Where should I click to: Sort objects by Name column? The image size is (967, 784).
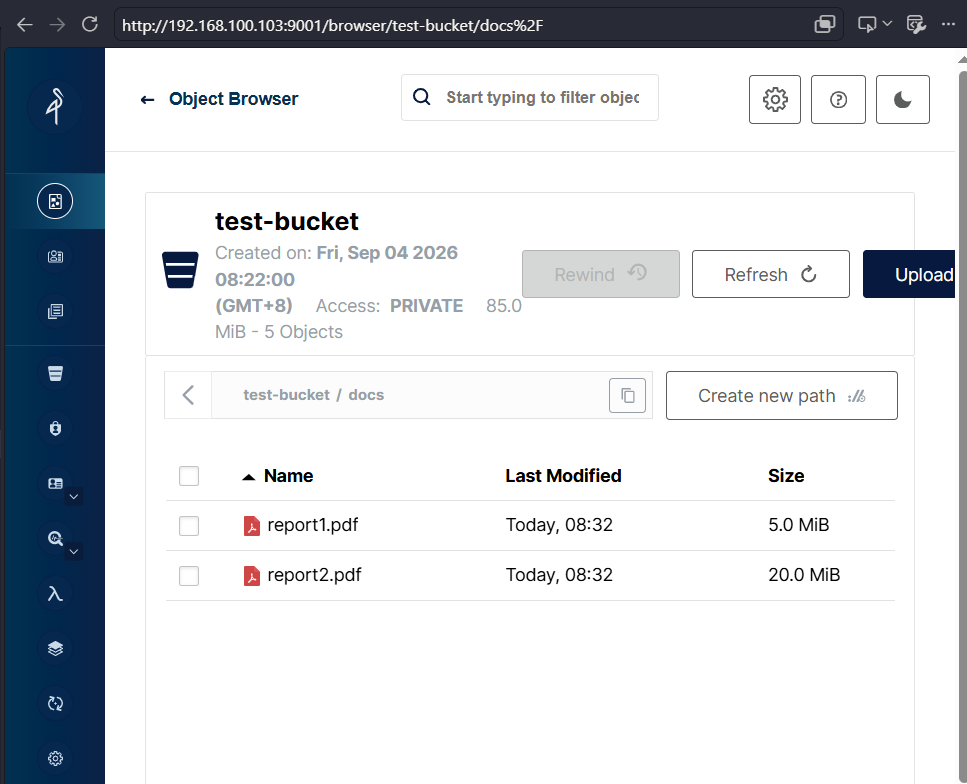tap(288, 476)
